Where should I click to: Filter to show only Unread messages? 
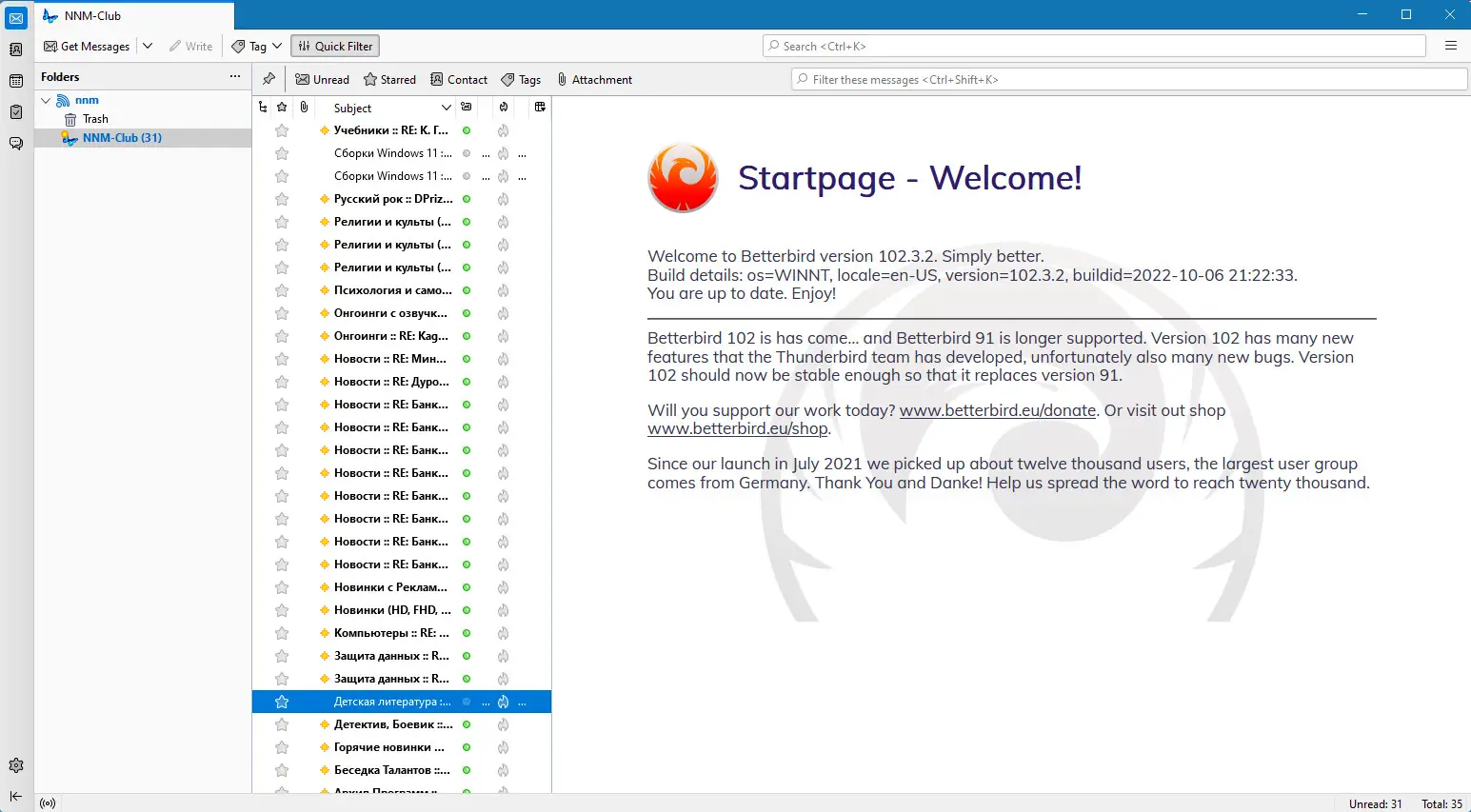pos(322,80)
